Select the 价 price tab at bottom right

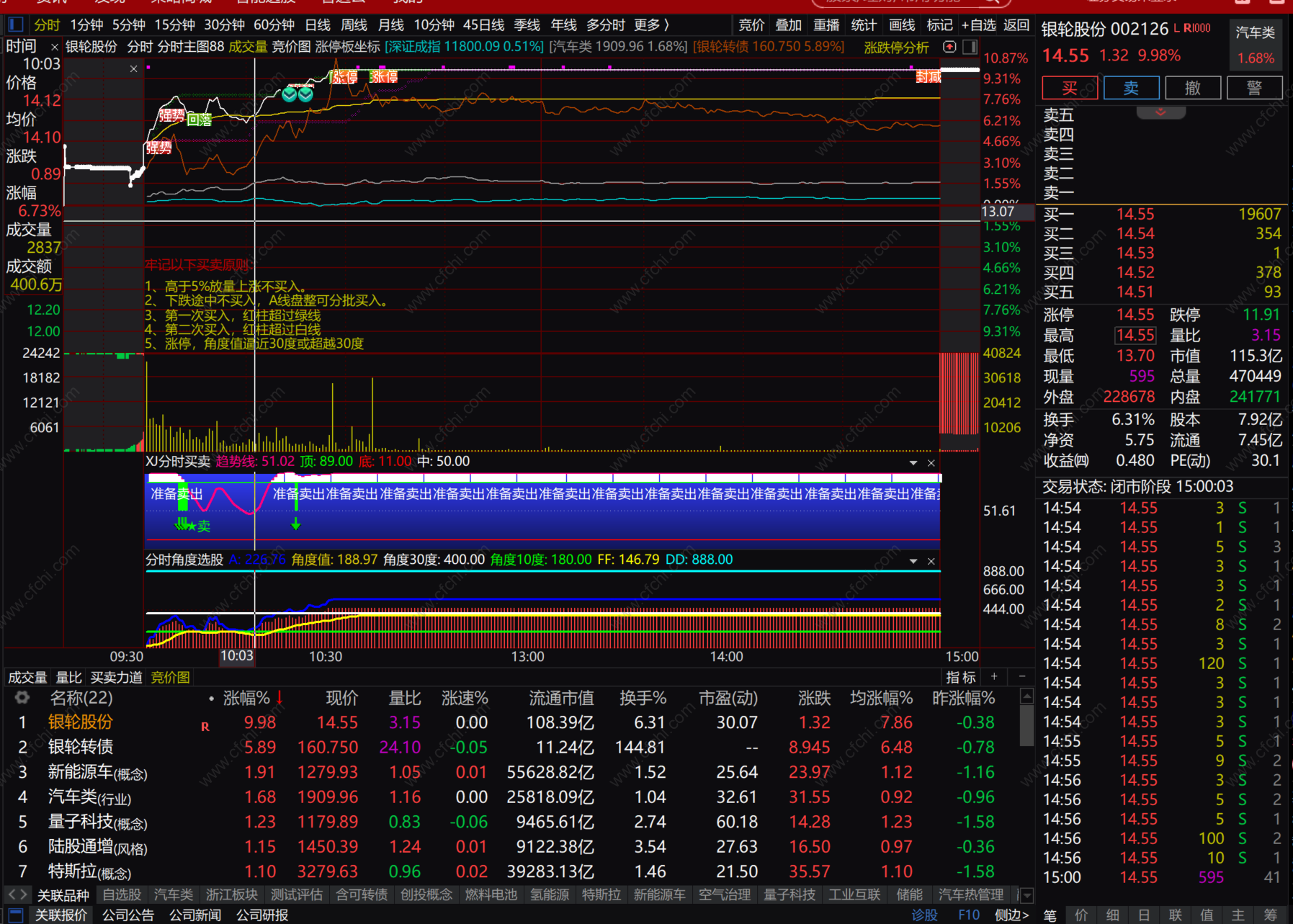[x=1081, y=915]
